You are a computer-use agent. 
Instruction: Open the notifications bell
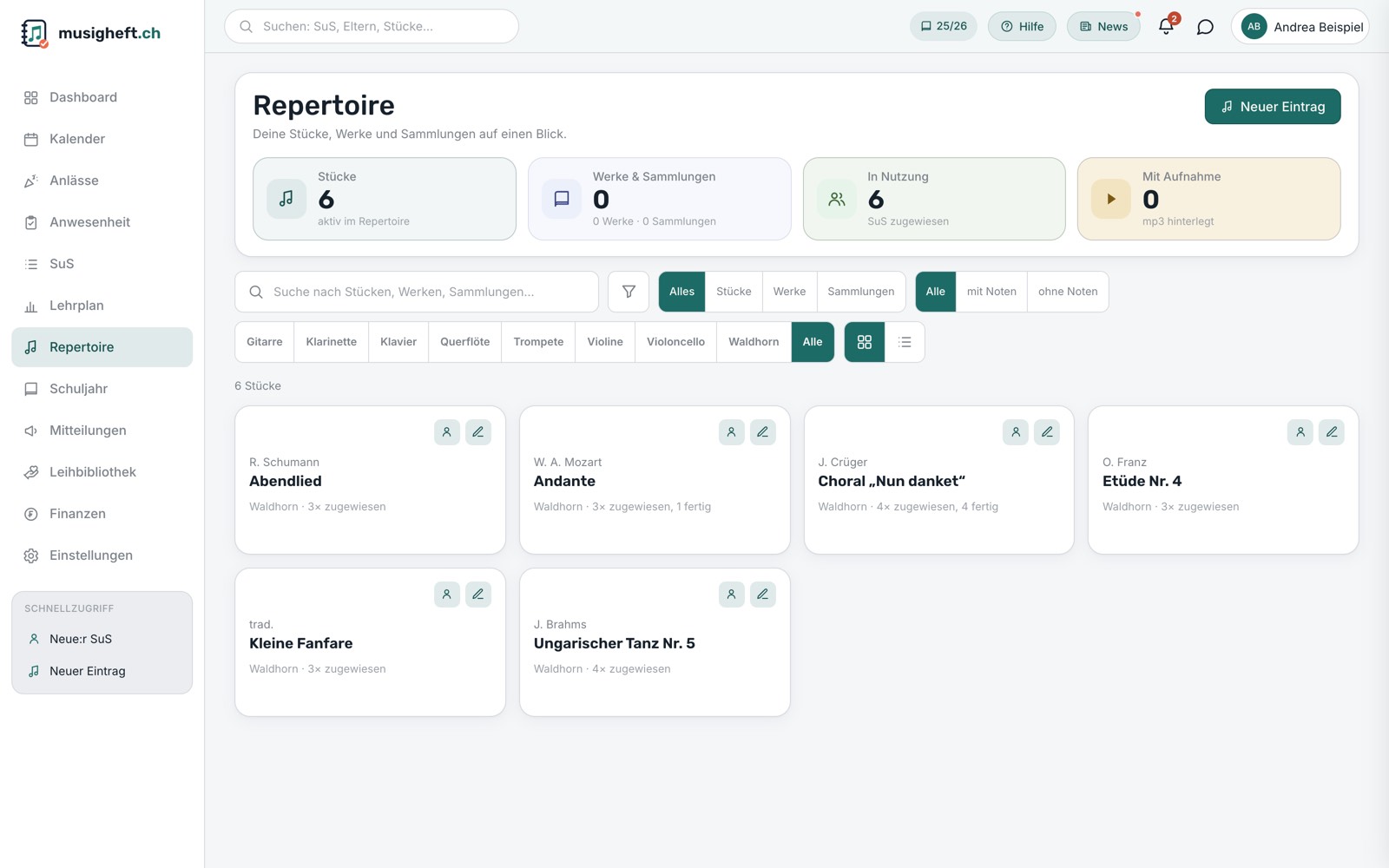pyautogui.click(x=1166, y=26)
